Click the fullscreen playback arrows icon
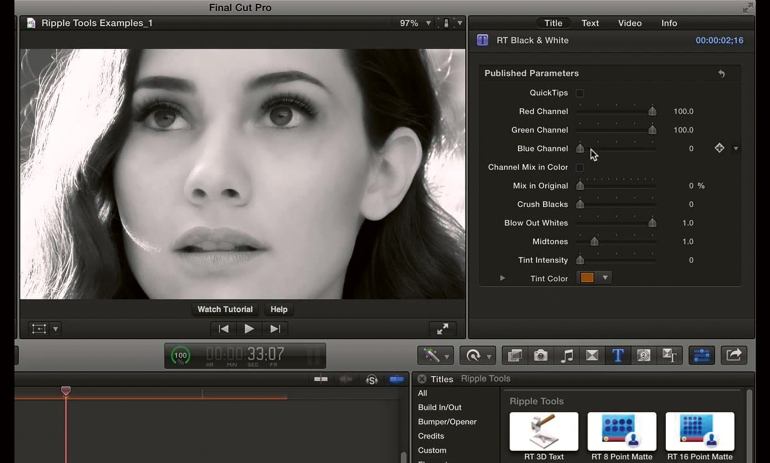The image size is (770, 463). [x=442, y=328]
